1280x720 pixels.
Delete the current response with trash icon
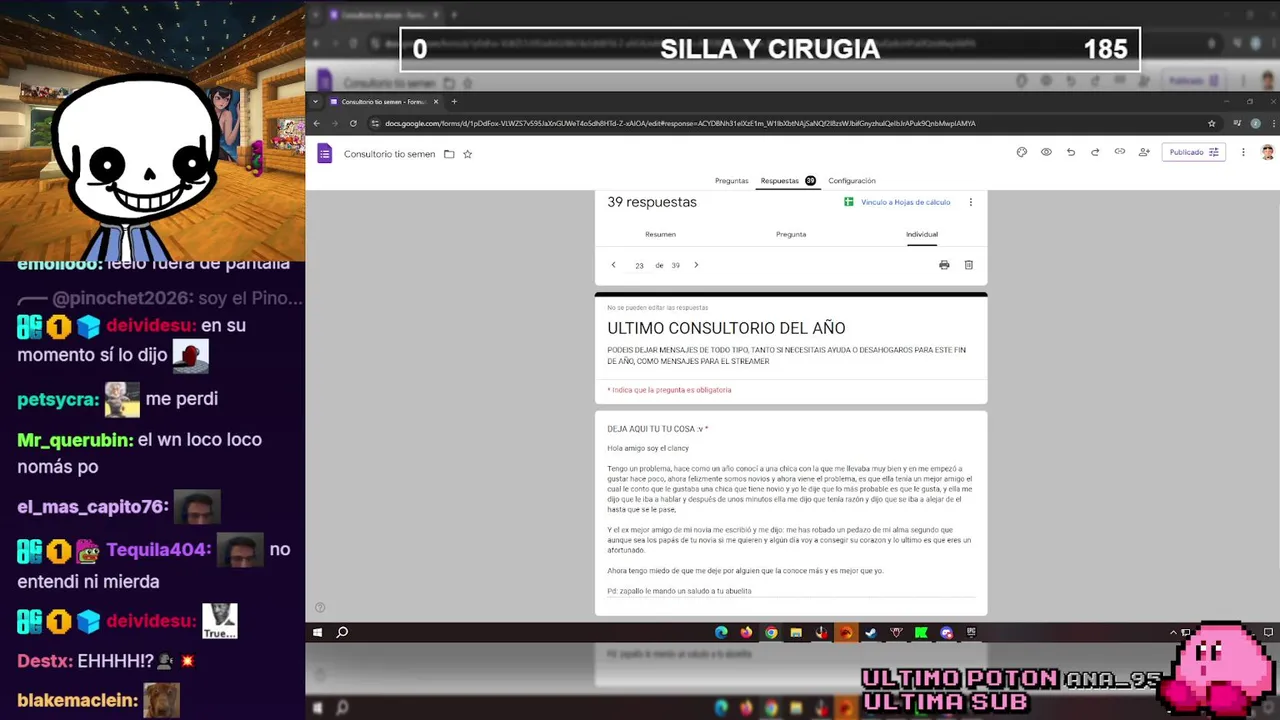coord(968,265)
